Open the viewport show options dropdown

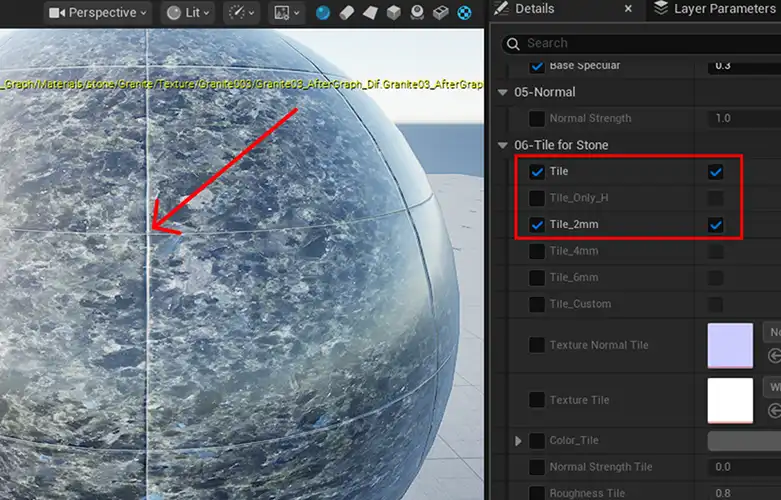coord(286,12)
